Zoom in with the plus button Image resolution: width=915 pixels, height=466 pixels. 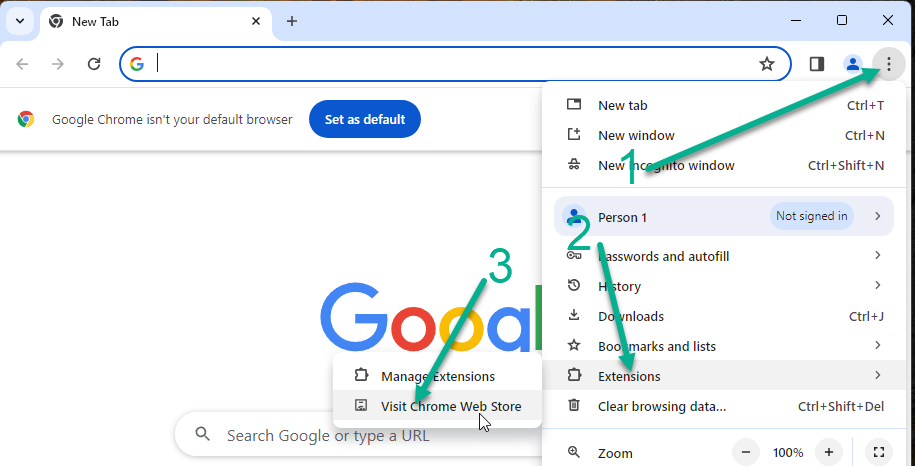[828, 452]
